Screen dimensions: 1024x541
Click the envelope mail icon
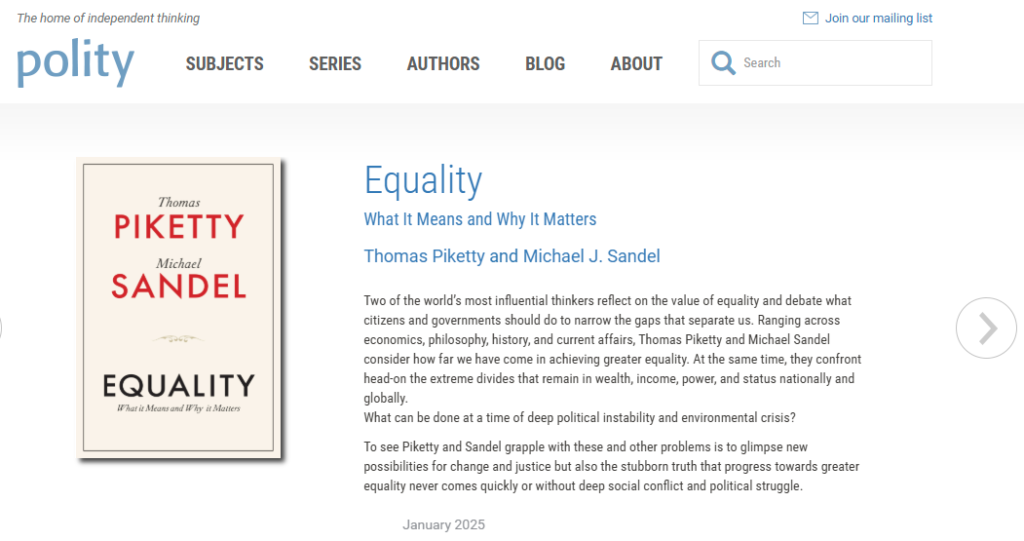coord(810,18)
